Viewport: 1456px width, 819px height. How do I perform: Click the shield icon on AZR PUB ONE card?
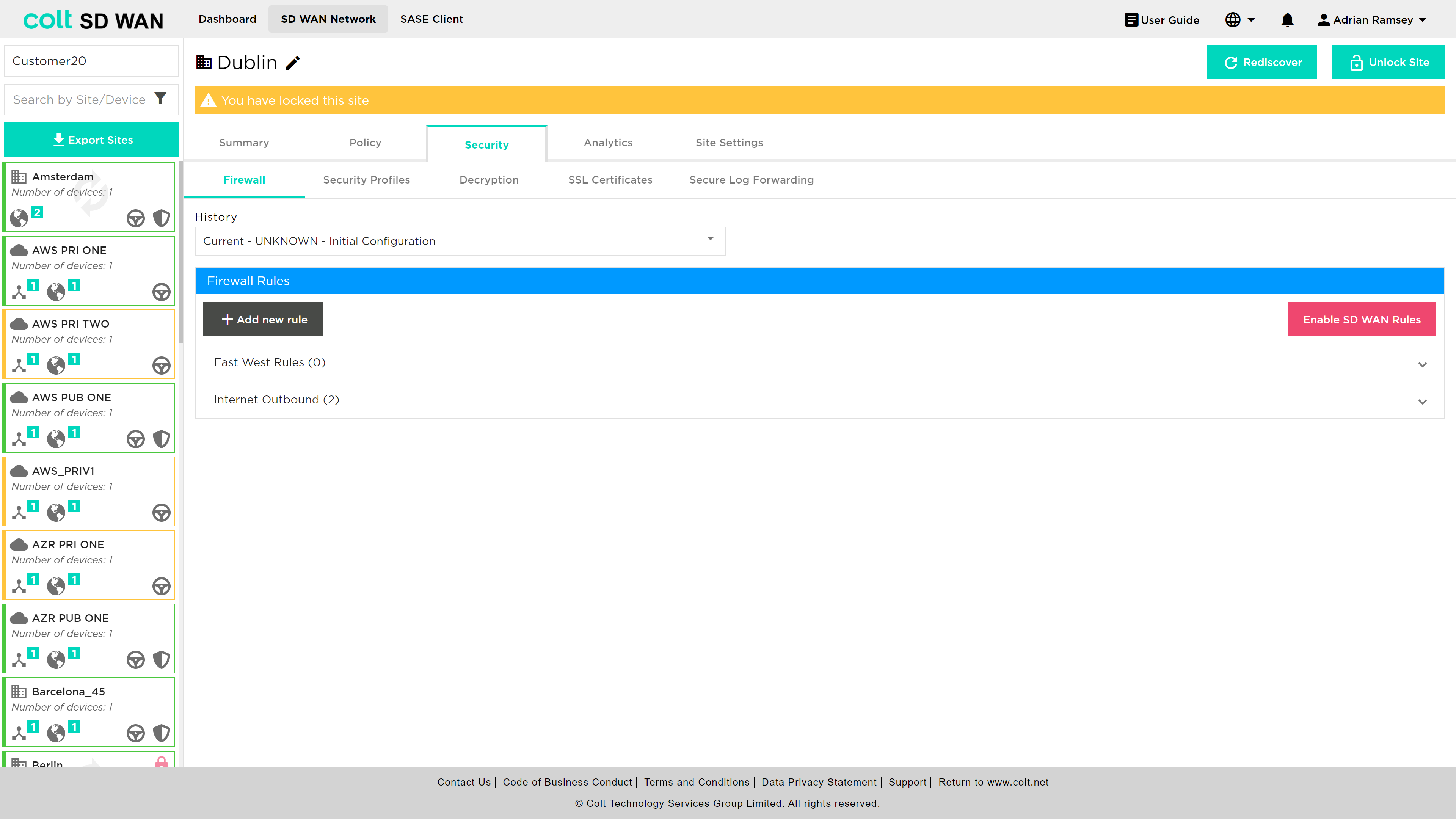(162, 659)
